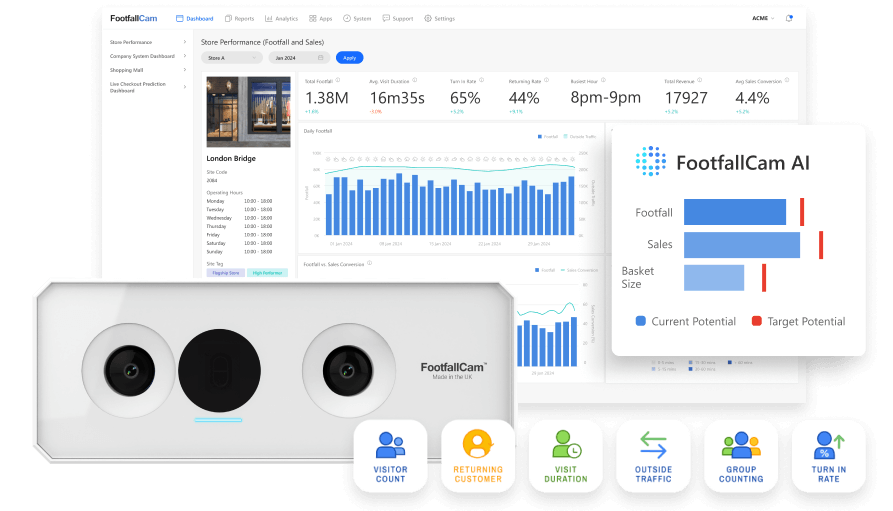The image size is (893, 511).
Task: Click info icon next to Total Footfall
Action: tap(338, 81)
